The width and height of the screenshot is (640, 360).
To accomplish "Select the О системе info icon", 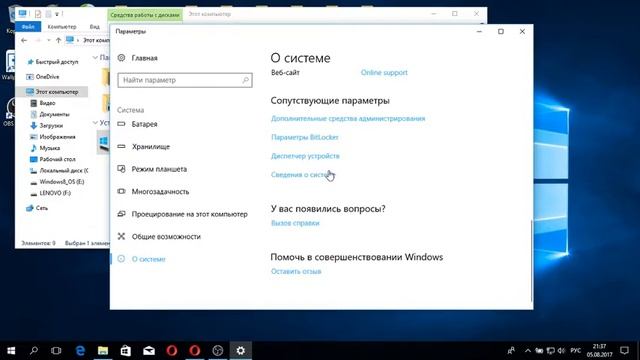I will coord(121,258).
